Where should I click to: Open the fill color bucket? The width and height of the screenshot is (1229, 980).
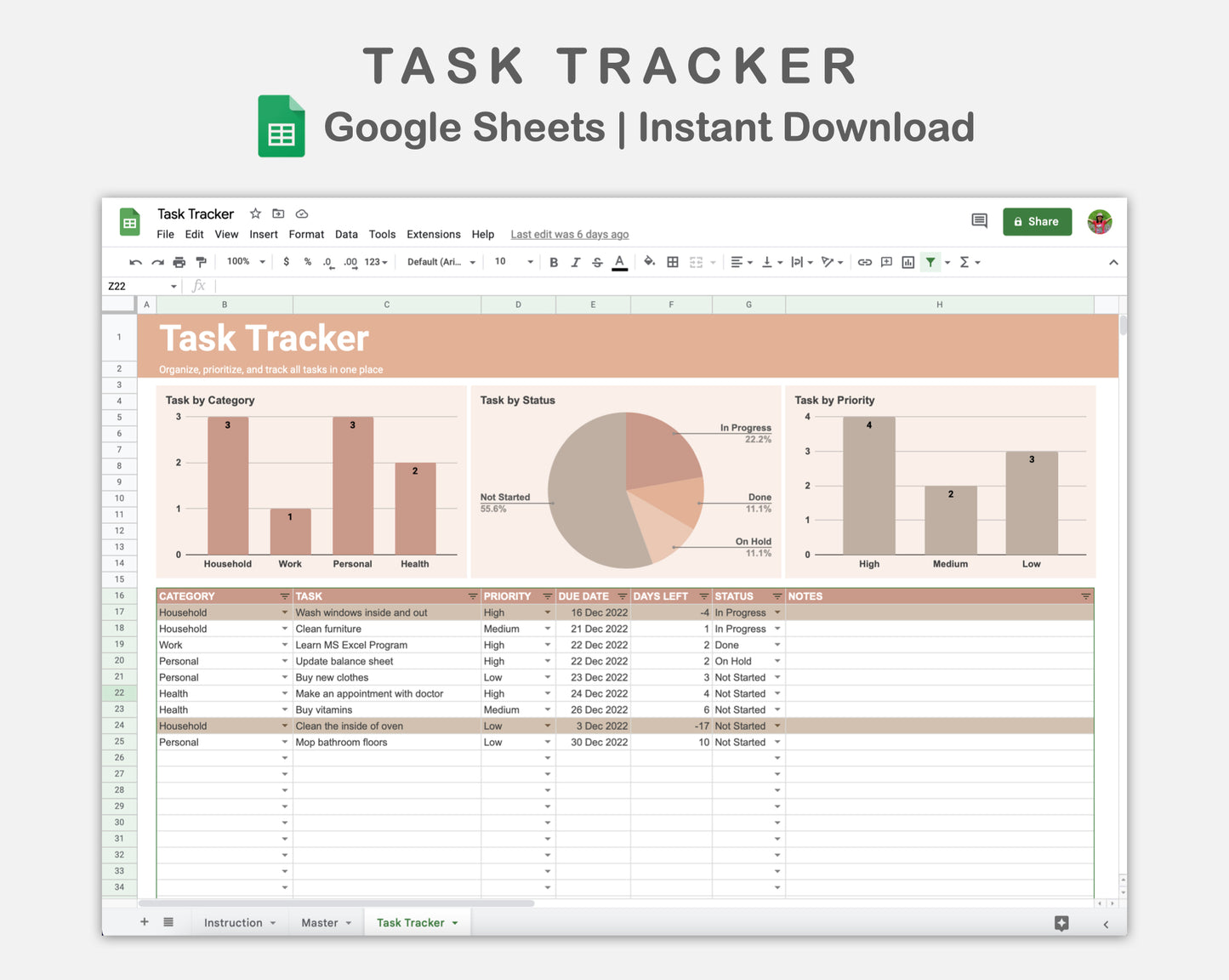pos(649,262)
